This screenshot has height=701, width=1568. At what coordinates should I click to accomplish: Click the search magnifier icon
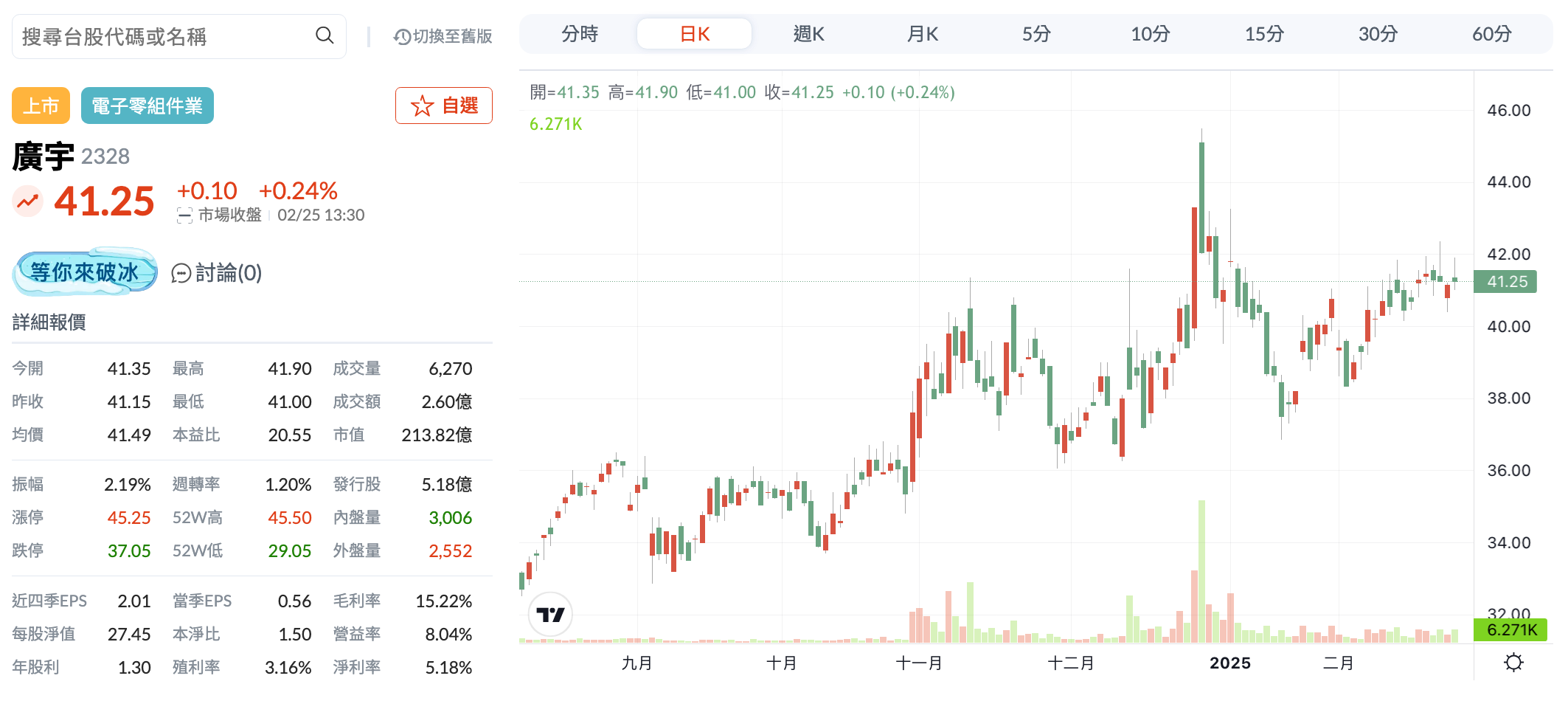tap(325, 35)
